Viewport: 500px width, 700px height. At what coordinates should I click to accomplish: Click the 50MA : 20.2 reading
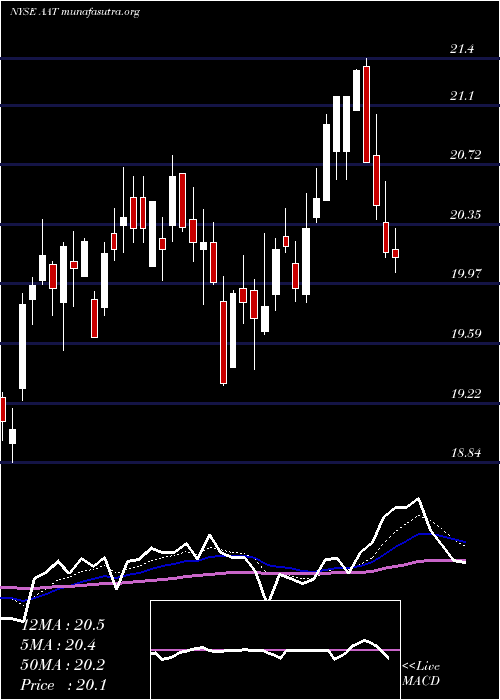[63, 665]
